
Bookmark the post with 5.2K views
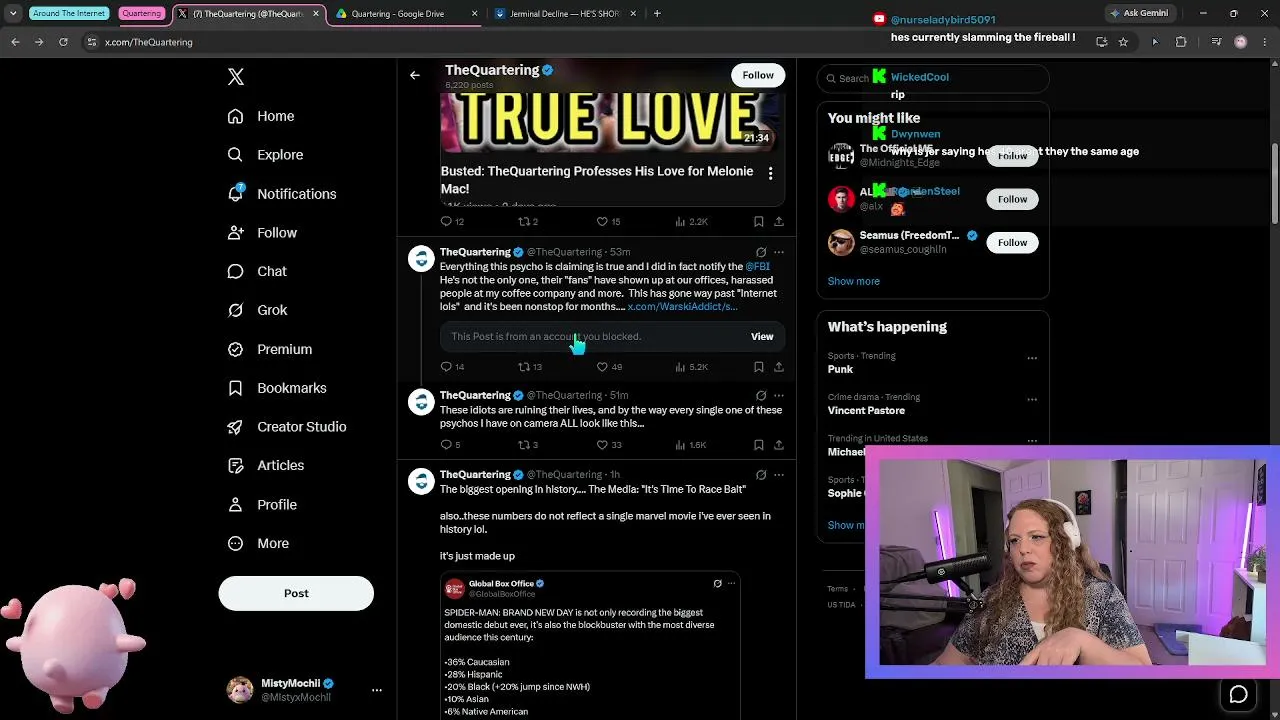(x=759, y=367)
